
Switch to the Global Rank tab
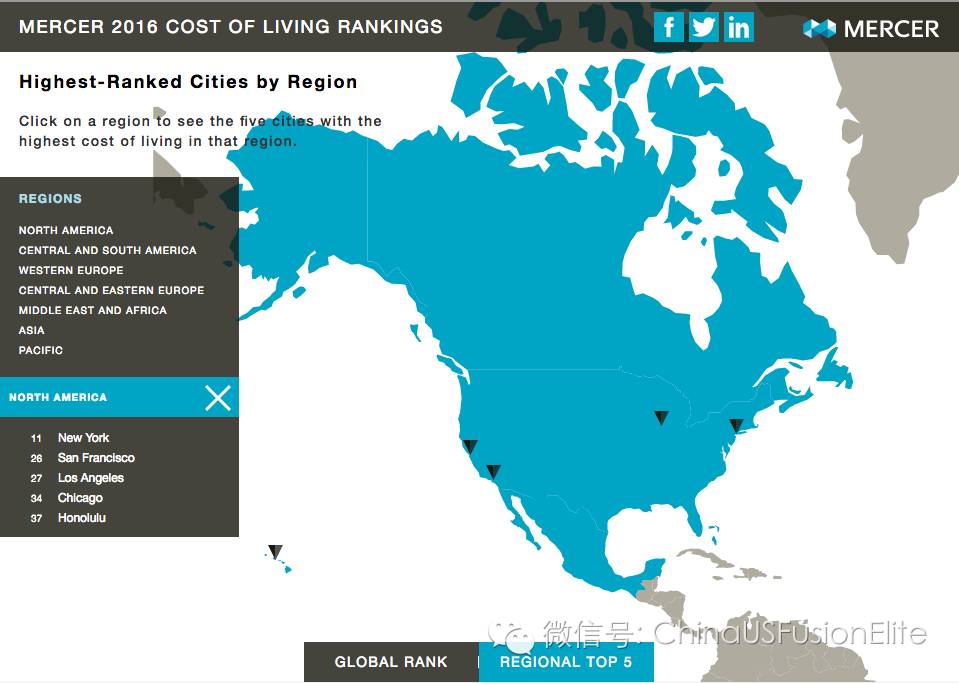click(x=391, y=662)
